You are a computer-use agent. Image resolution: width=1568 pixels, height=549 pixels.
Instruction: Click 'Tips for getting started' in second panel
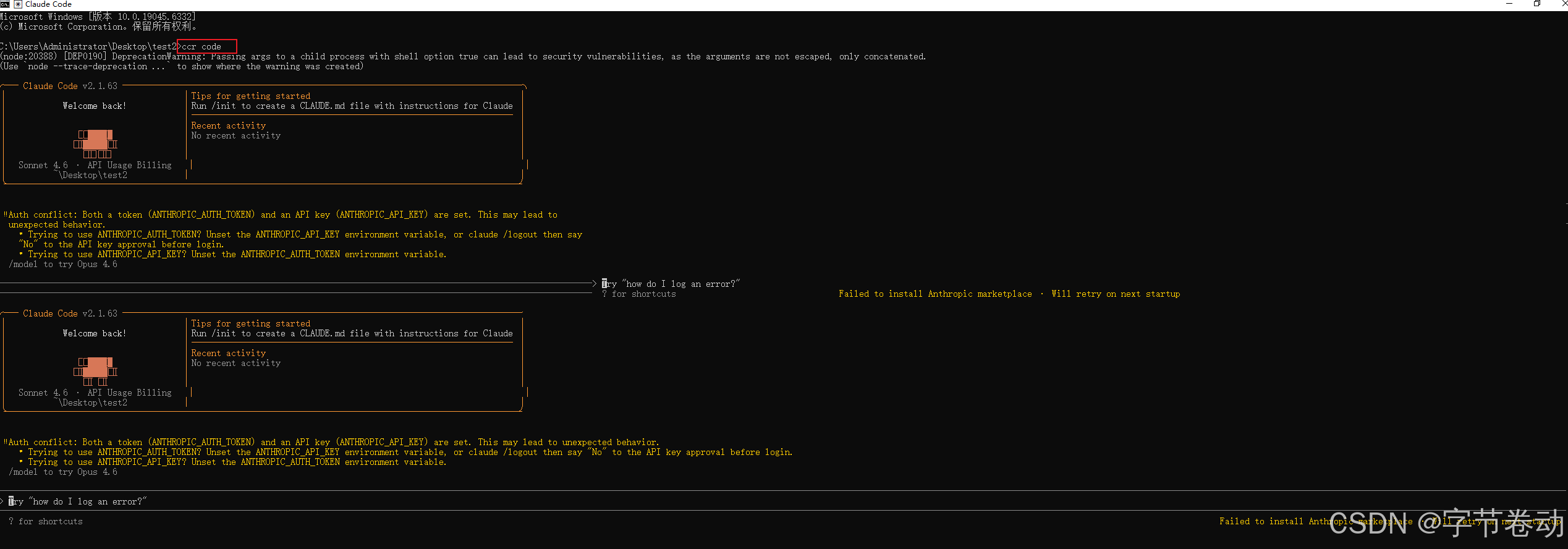point(251,323)
